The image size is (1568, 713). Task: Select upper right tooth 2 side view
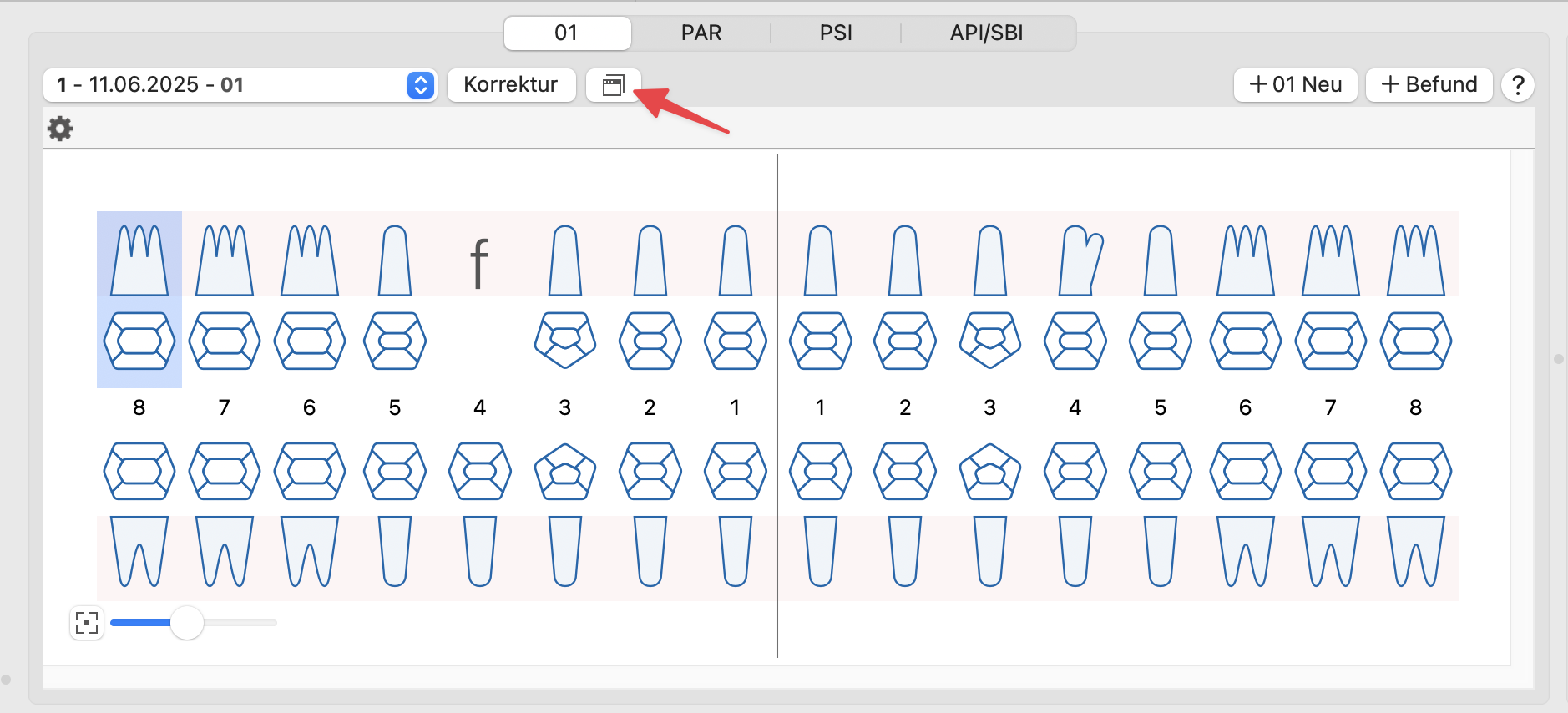tap(650, 260)
